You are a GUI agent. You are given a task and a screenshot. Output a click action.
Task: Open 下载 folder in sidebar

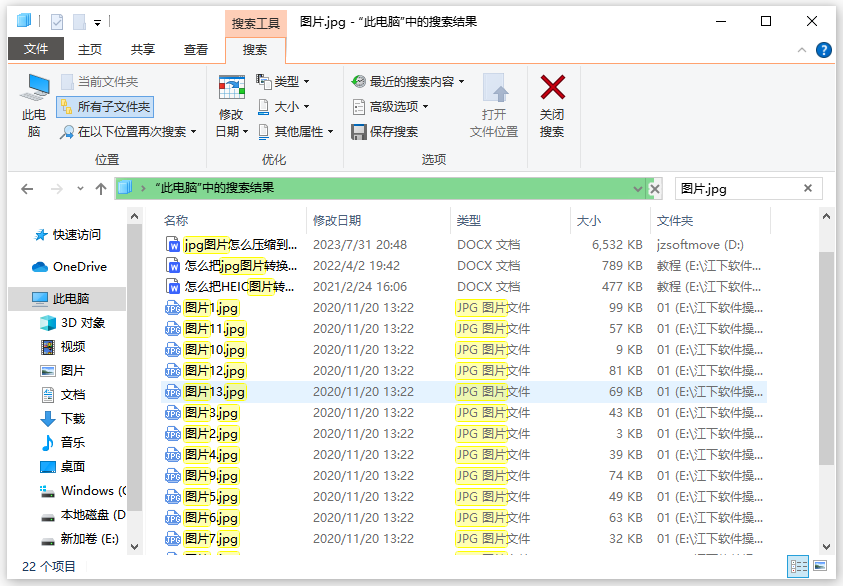(63, 418)
